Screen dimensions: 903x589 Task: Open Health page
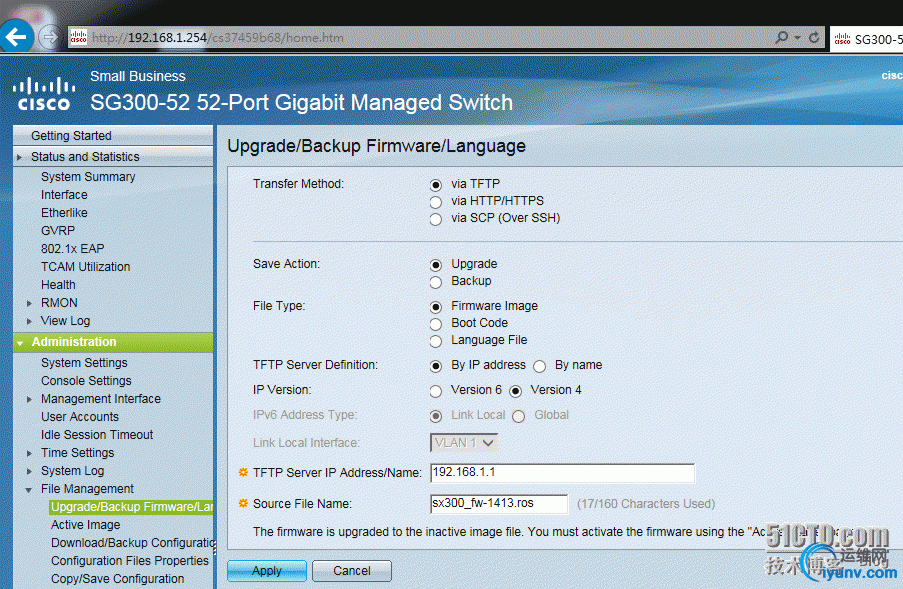58,284
